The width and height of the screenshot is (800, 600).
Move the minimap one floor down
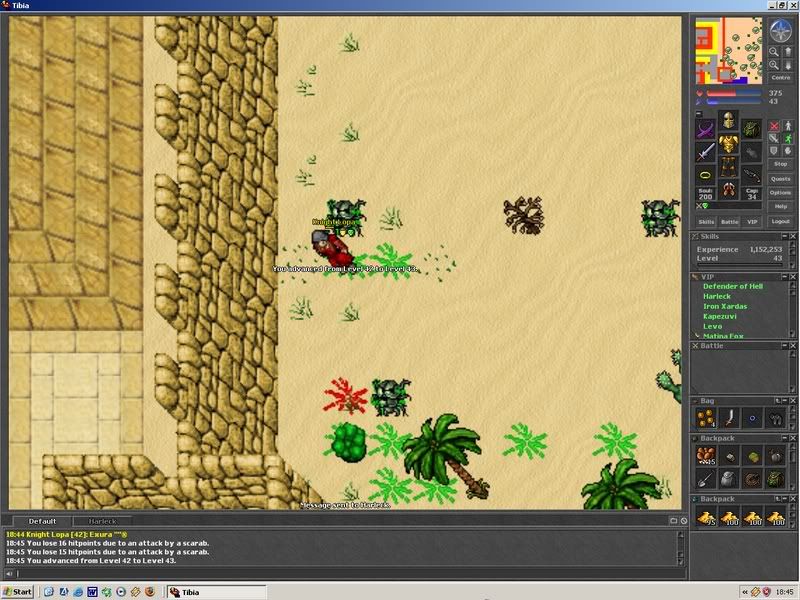[x=788, y=65]
